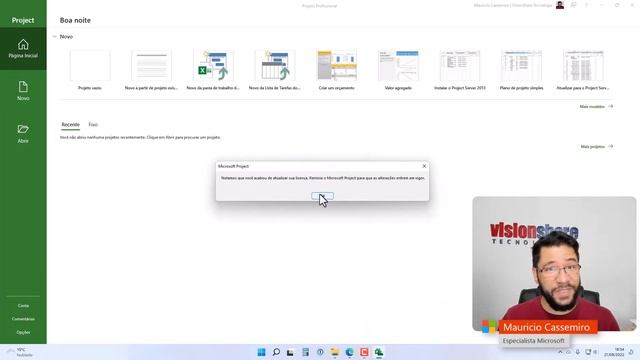Open File Explorer from the taskbar

pos(335,352)
